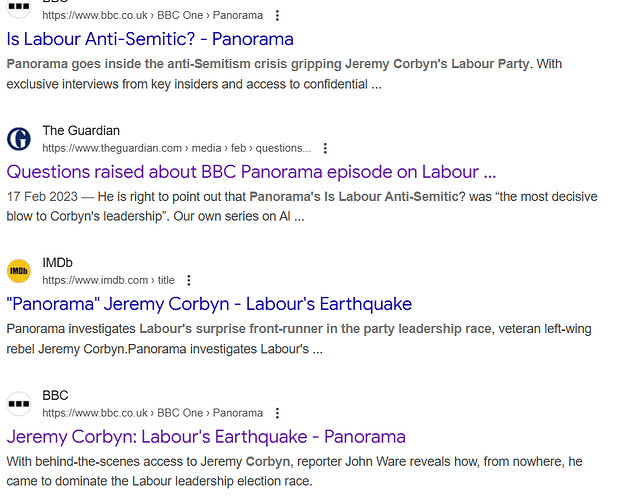Open the IMDb 'Jeremy Corbyn - Labour's Earthquake' result

coord(209,304)
